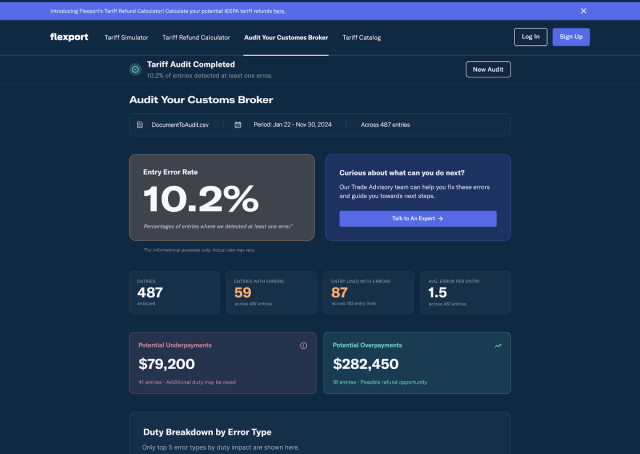The height and width of the screenshot is (454, 640).
Task: Click the info icon in Potential Underpayments
Action: (303, 345)
